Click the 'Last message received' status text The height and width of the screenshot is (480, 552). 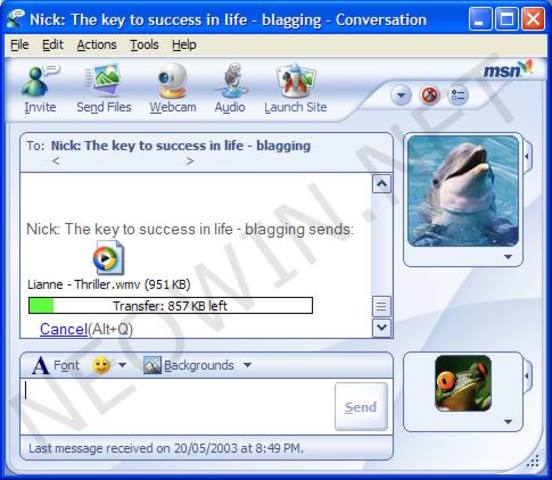pyautogui.click(x=166, y=448)
